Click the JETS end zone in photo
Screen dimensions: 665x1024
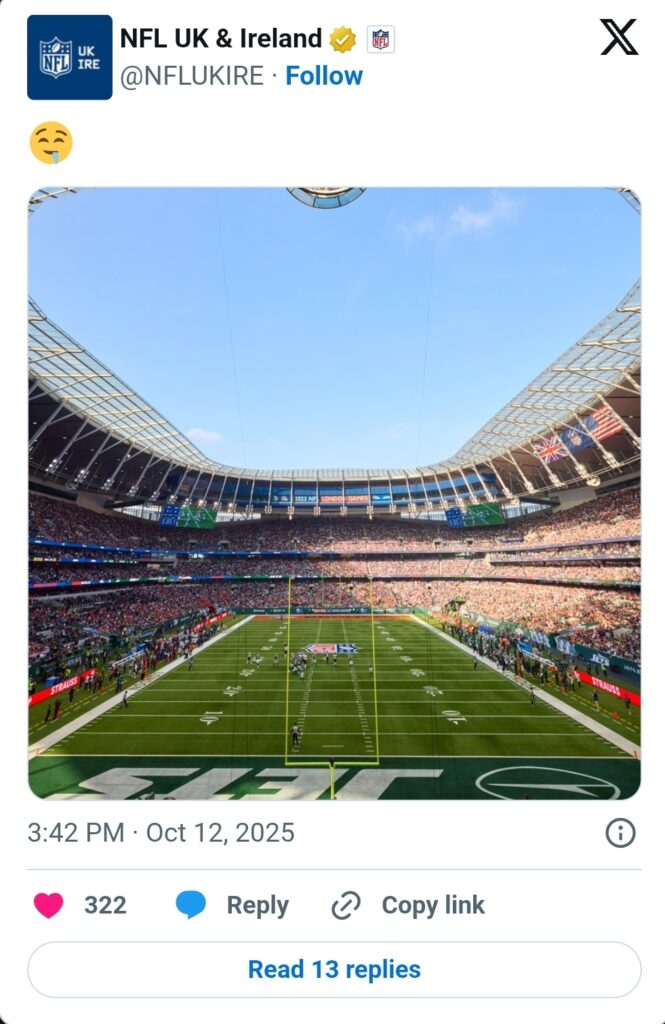pos(334,780)
